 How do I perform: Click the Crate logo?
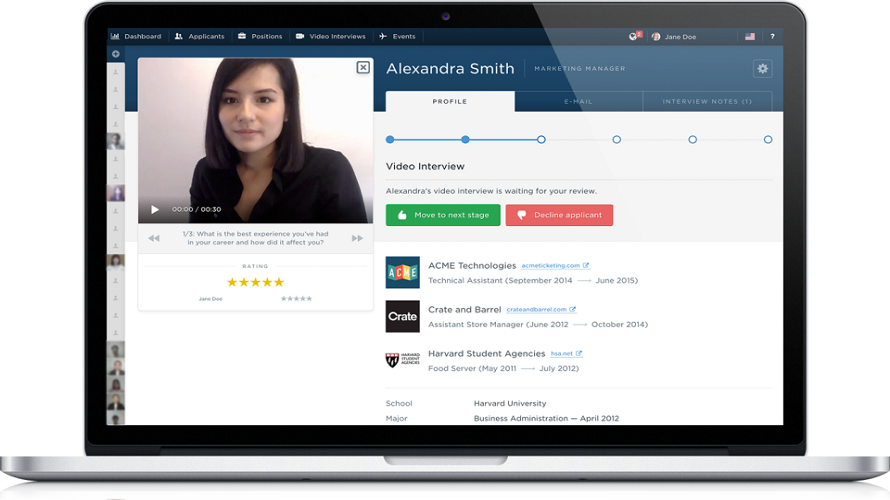tap(402, 316)
